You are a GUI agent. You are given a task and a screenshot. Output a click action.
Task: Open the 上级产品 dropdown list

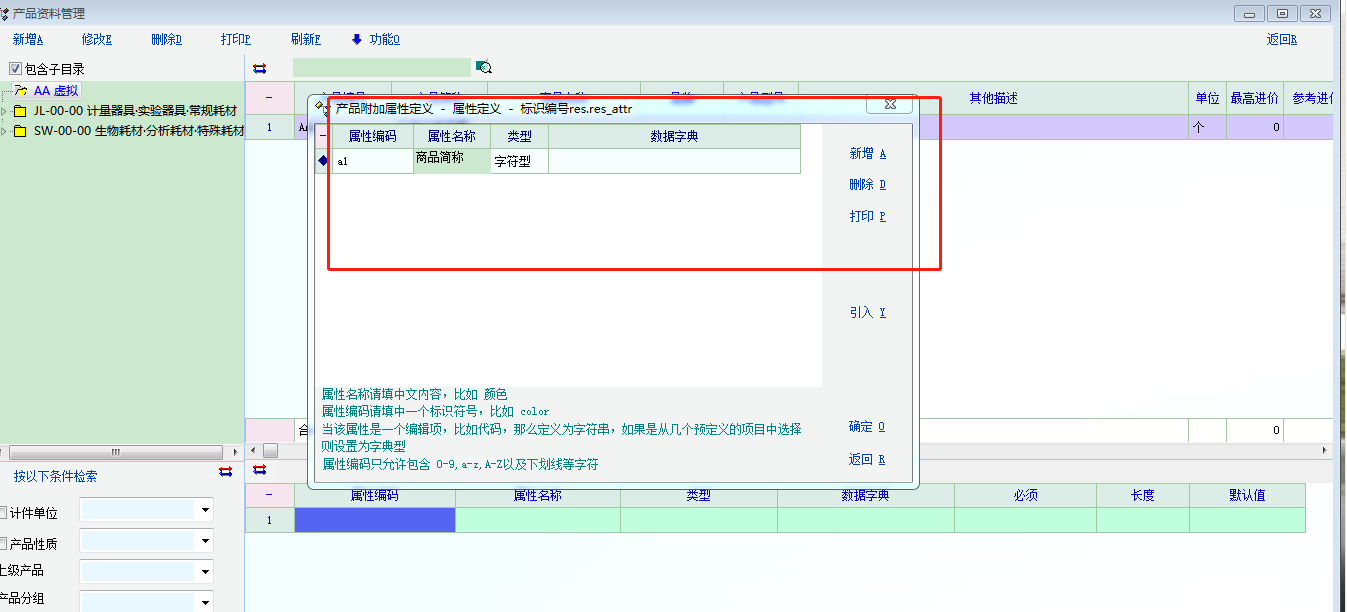205,571
